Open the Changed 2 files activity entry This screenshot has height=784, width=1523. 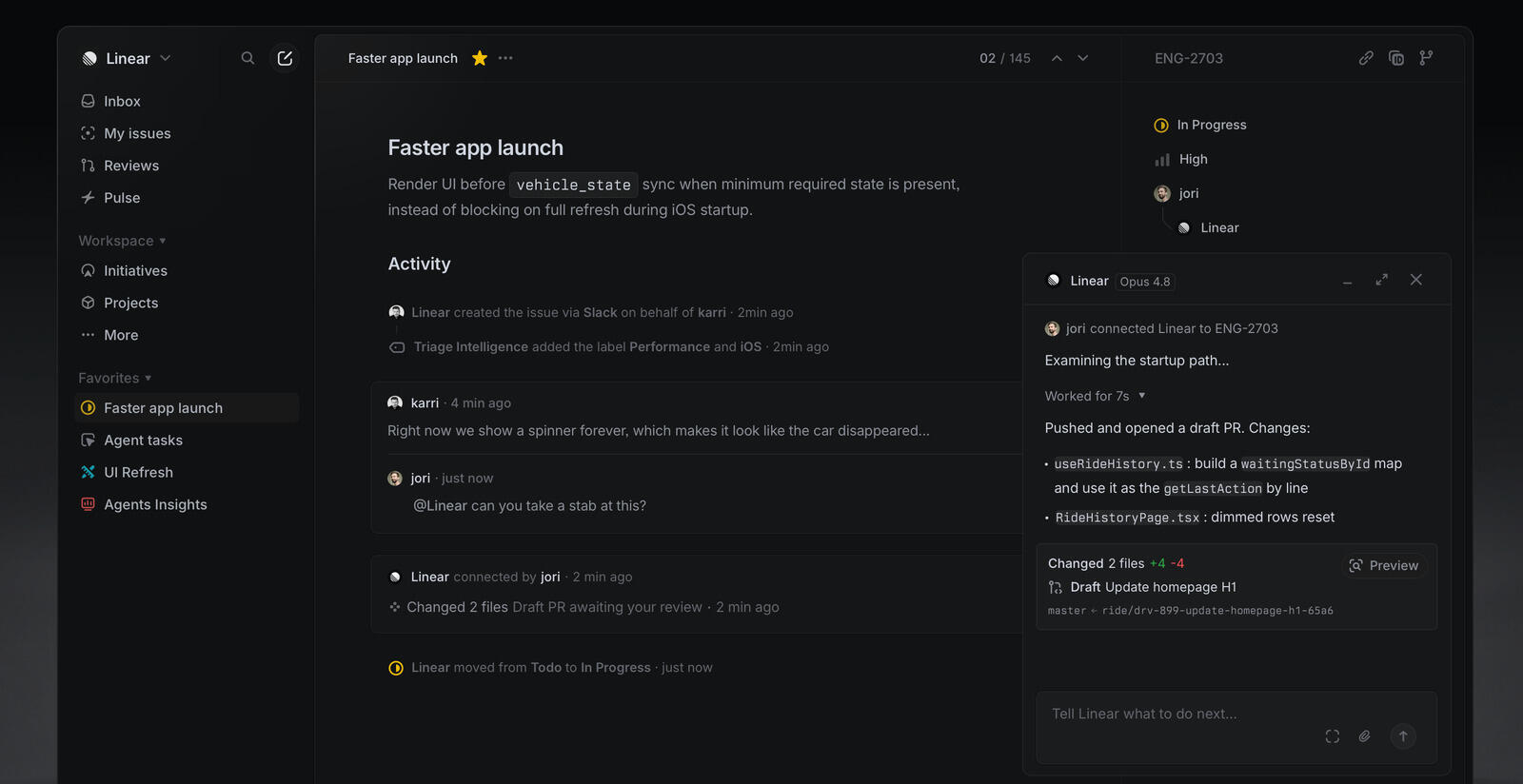pyautogui.click(x=457, y=607)
